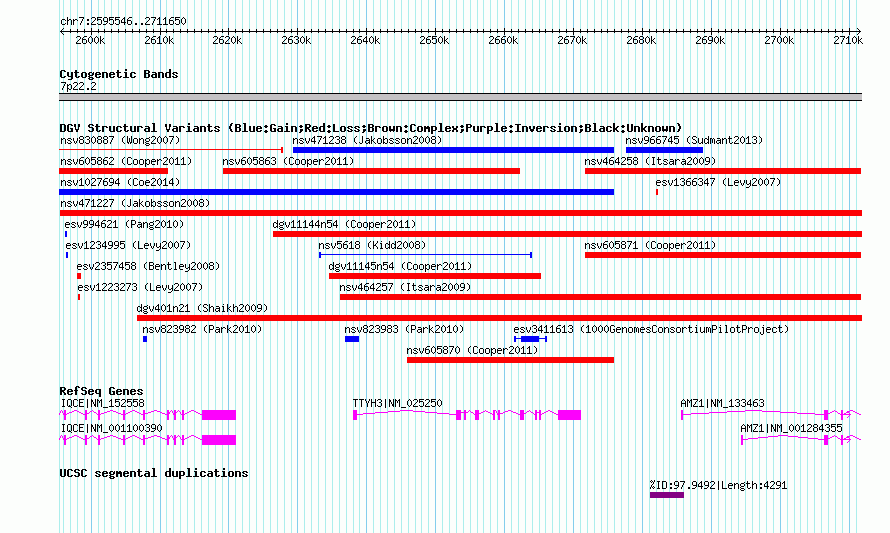Image resolution: width=890 pixels, height=533 pixels.
Task: Click the nsv464257 (Itsara2009) label
Action: (405, 287)
